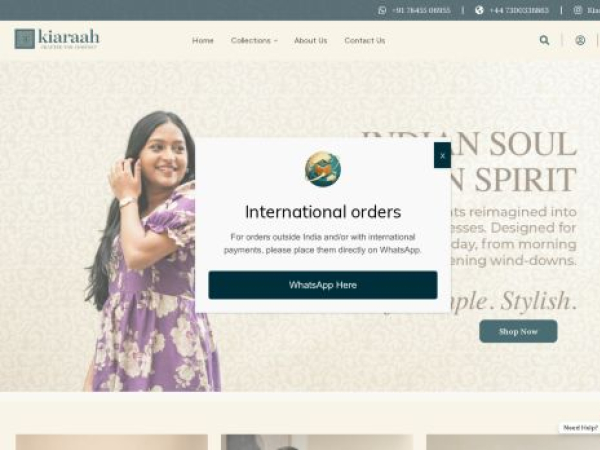Image resolution: width=600 pixels, height=450 pixels.
Task: Open the Contact Us page
Action: [365, 41]
